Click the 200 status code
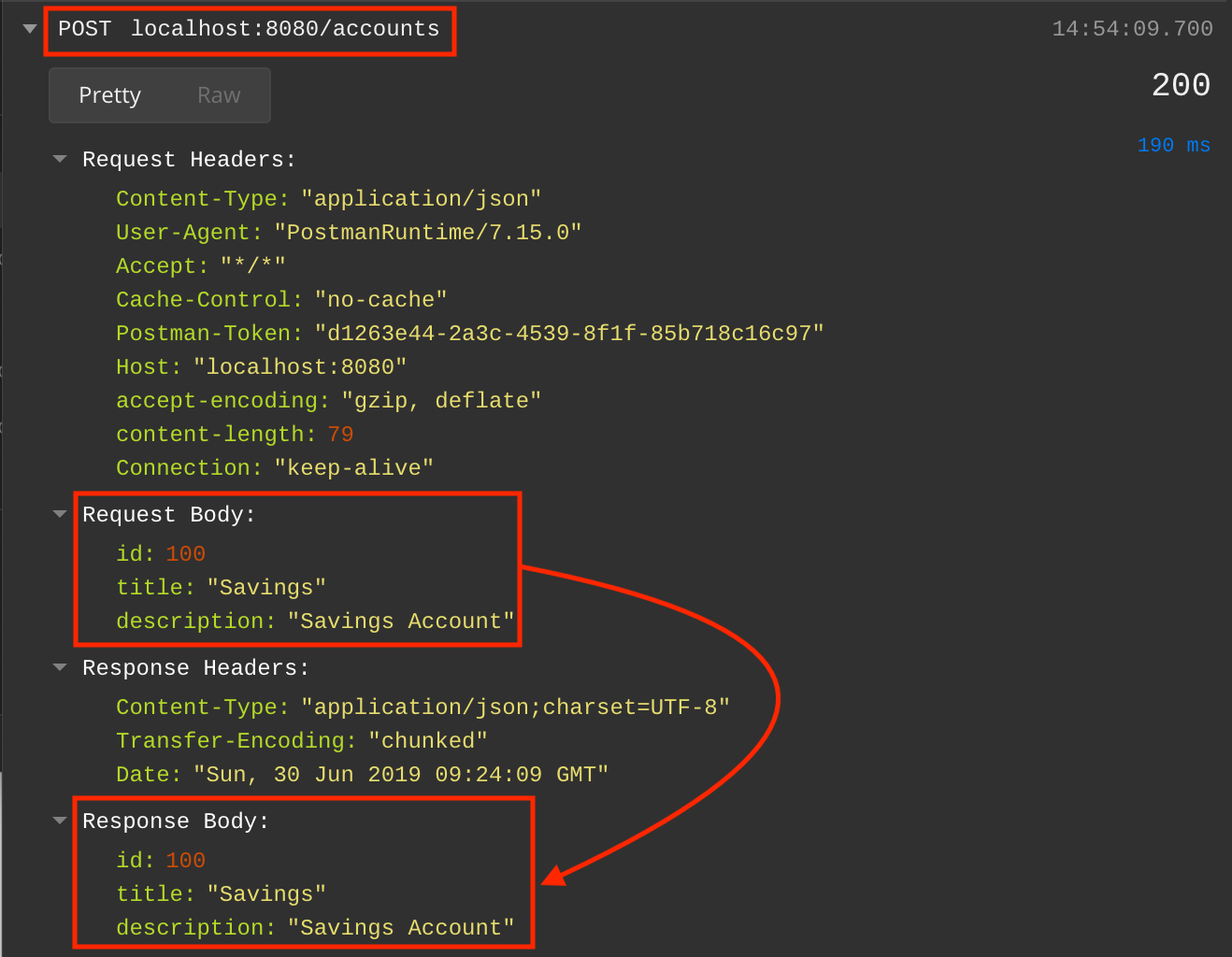Screen dimensions: 1232x957 1180,85
